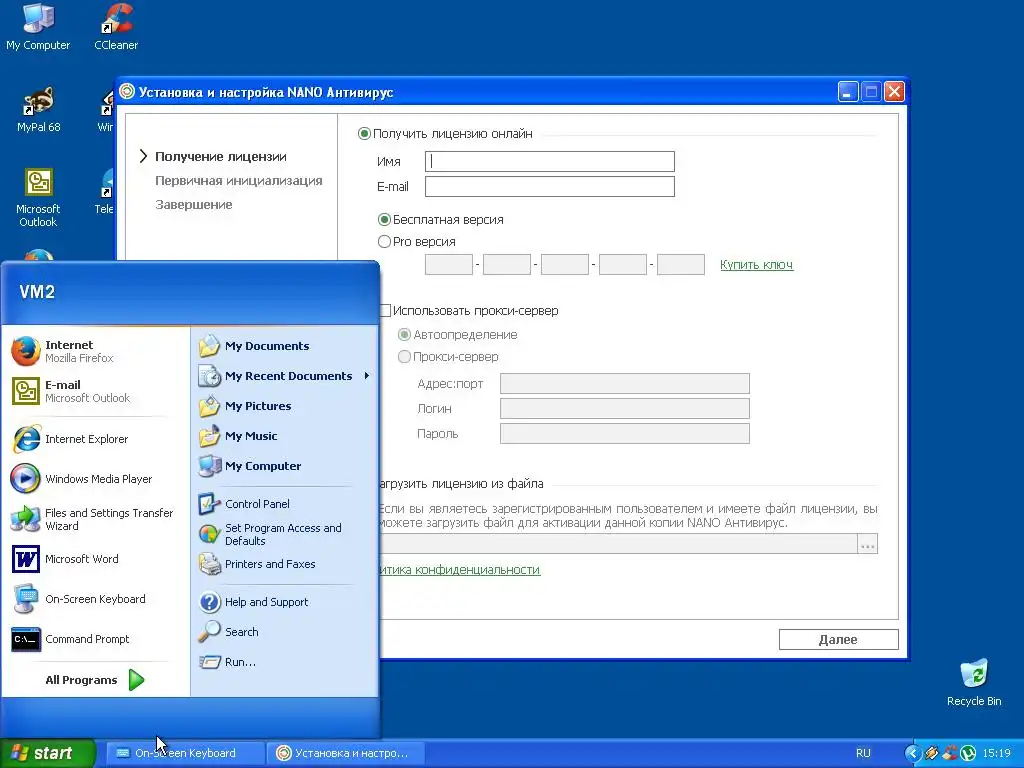This screenshot has width=1024, height=768.
Task: Open privacy policy 'конфиденциальности' link
Action: [x=460, y=569]
